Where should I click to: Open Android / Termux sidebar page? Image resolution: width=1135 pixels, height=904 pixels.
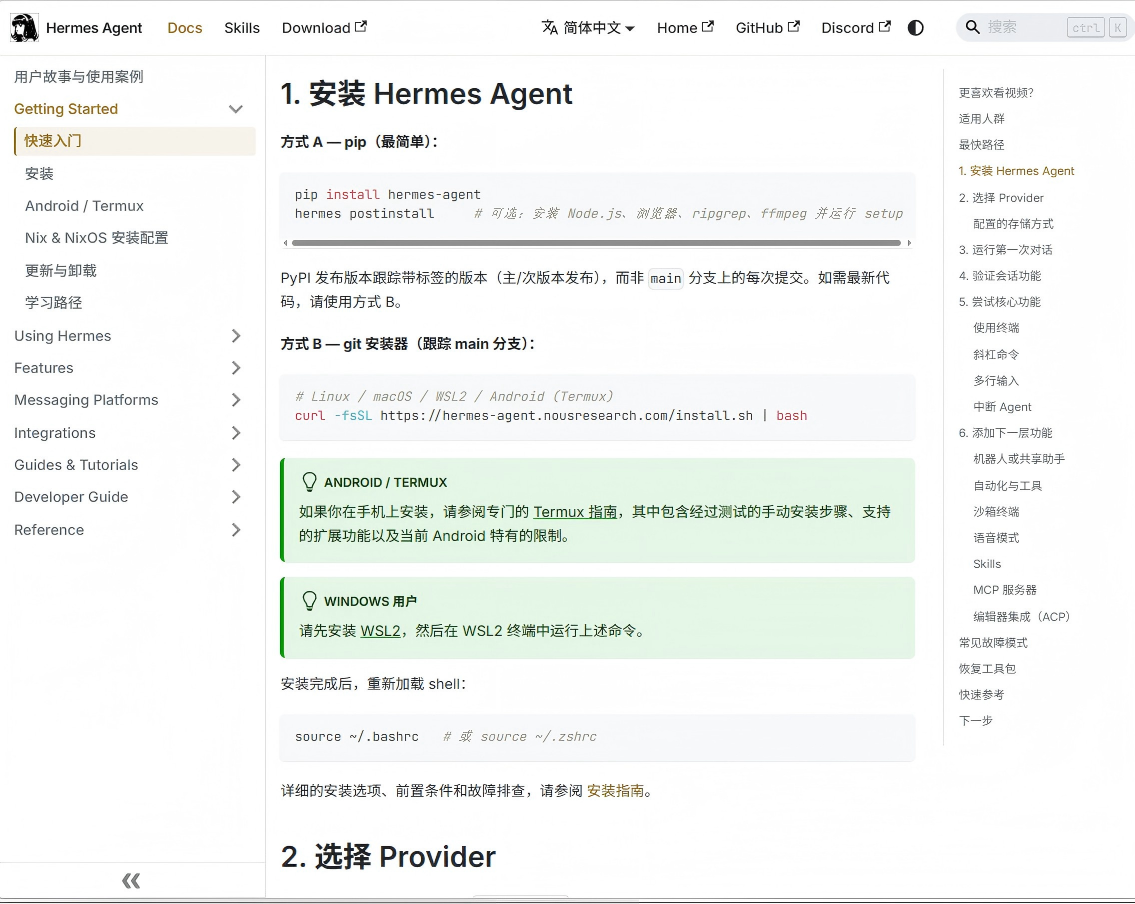pyautogui.click(x=84, y=206)
